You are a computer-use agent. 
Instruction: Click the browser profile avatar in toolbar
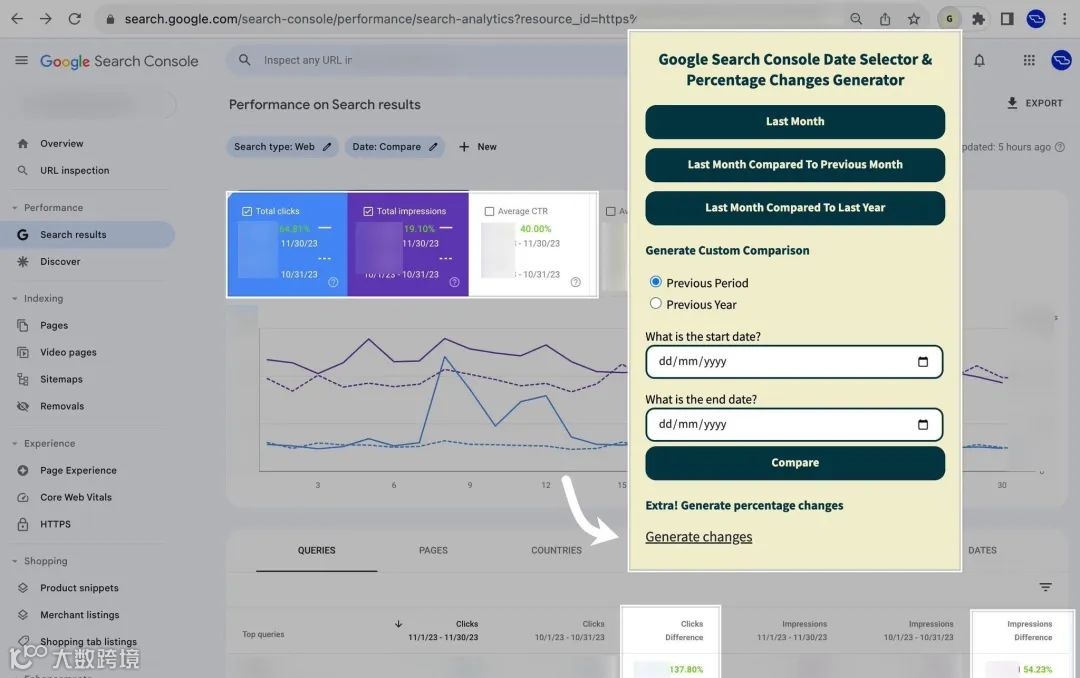(1036, 19)
